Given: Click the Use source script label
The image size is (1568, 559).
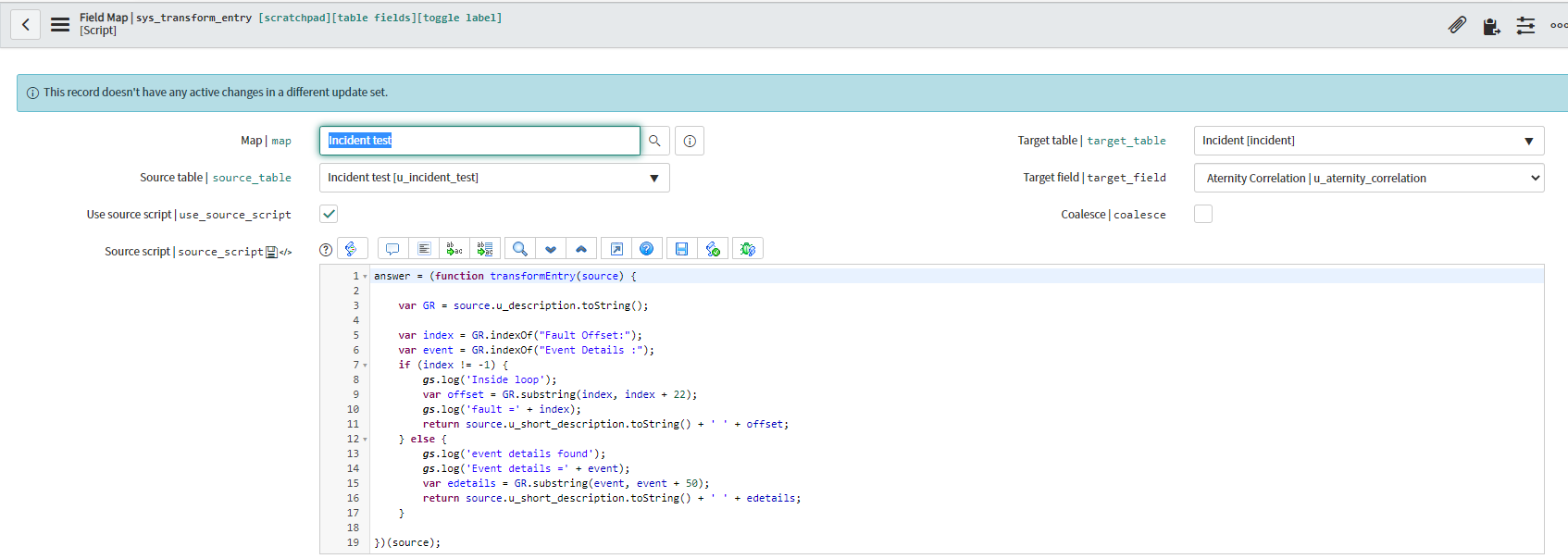Looking at the screenshot, I should click(x=189, y=215).
